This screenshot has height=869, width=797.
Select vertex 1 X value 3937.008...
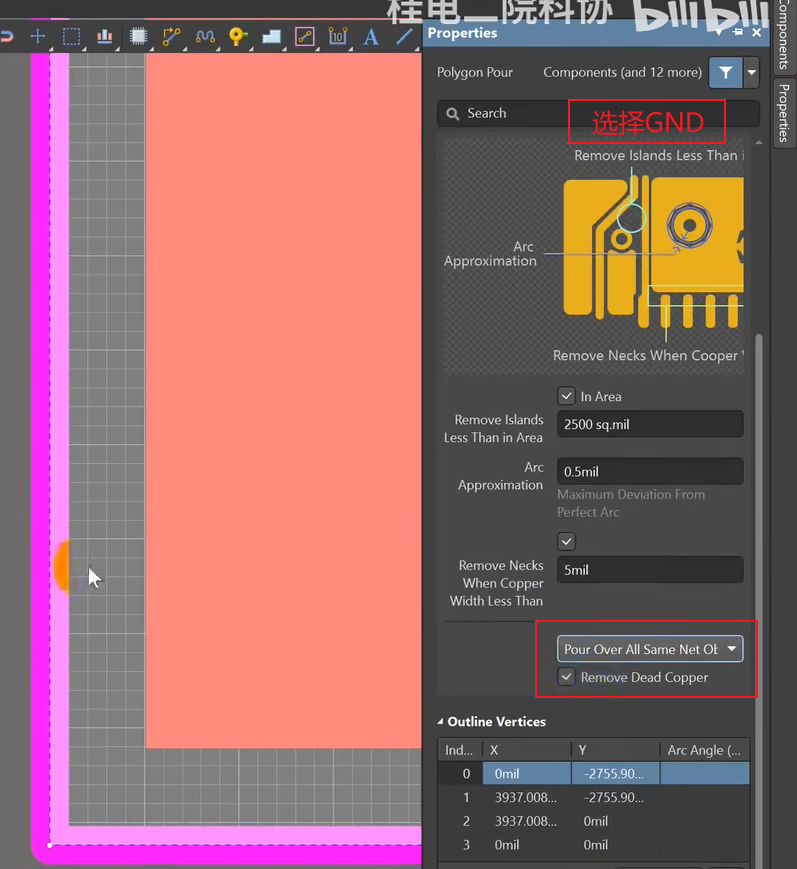click(x=527, y=798)
